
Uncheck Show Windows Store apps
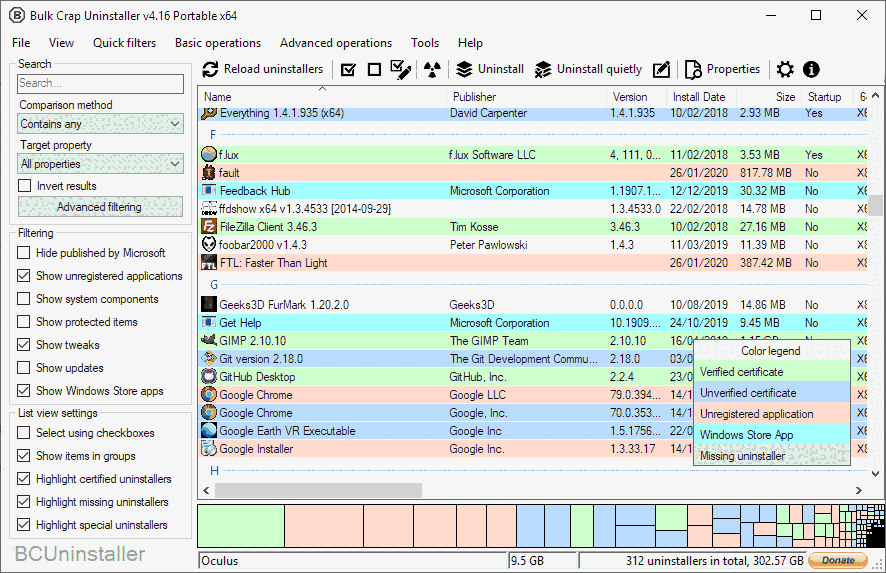point(23,390)
